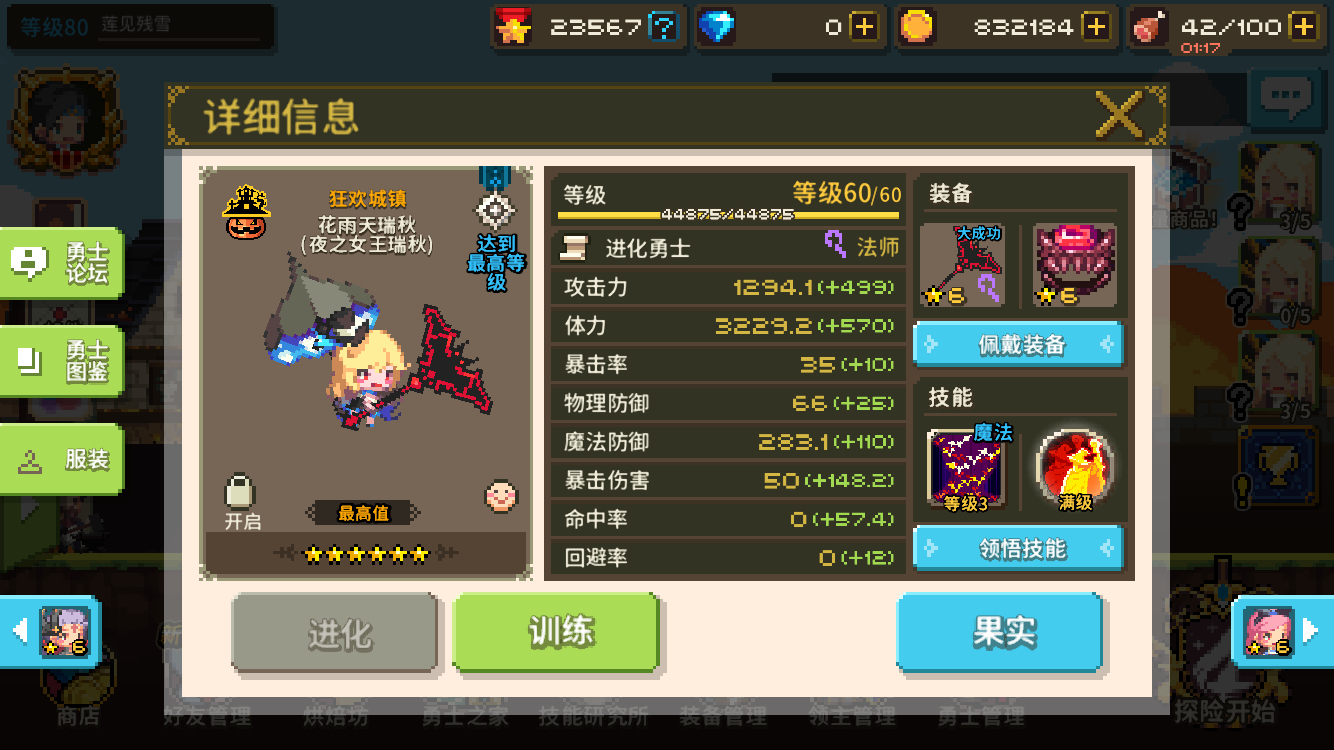The height and width of the screenshot is (750, 1334).
Task: Toggle the padlock 开启 lock on hero
Action: coord(241,501)
